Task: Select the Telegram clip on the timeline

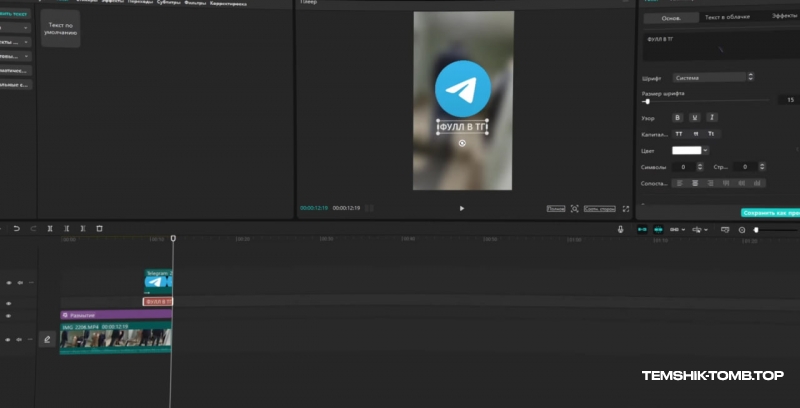Action: pos(159,282)
